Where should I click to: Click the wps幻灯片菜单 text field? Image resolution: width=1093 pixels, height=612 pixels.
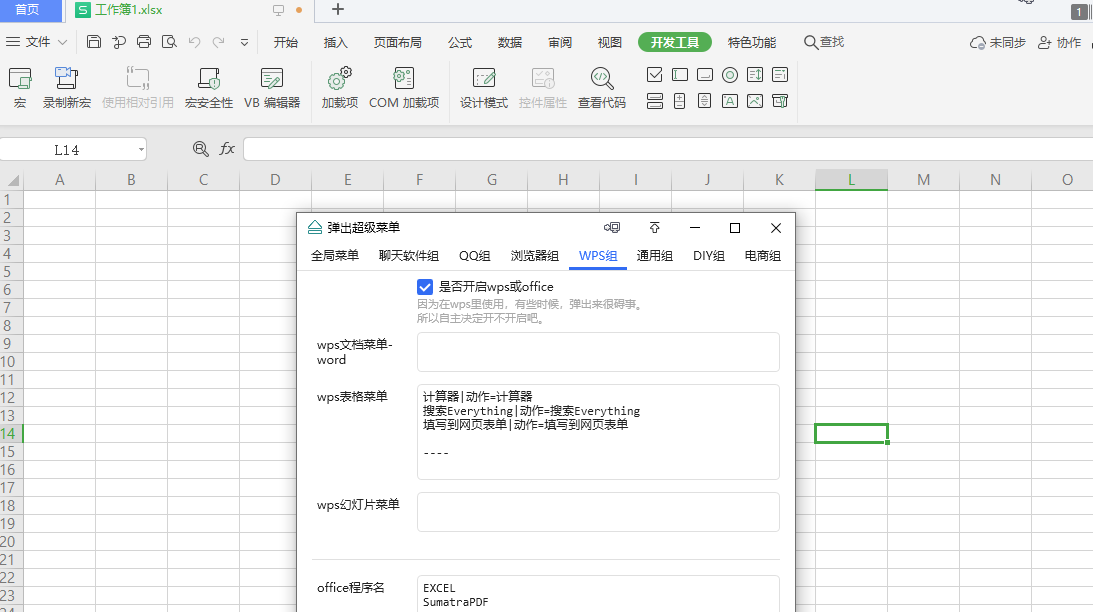point(598,512)
